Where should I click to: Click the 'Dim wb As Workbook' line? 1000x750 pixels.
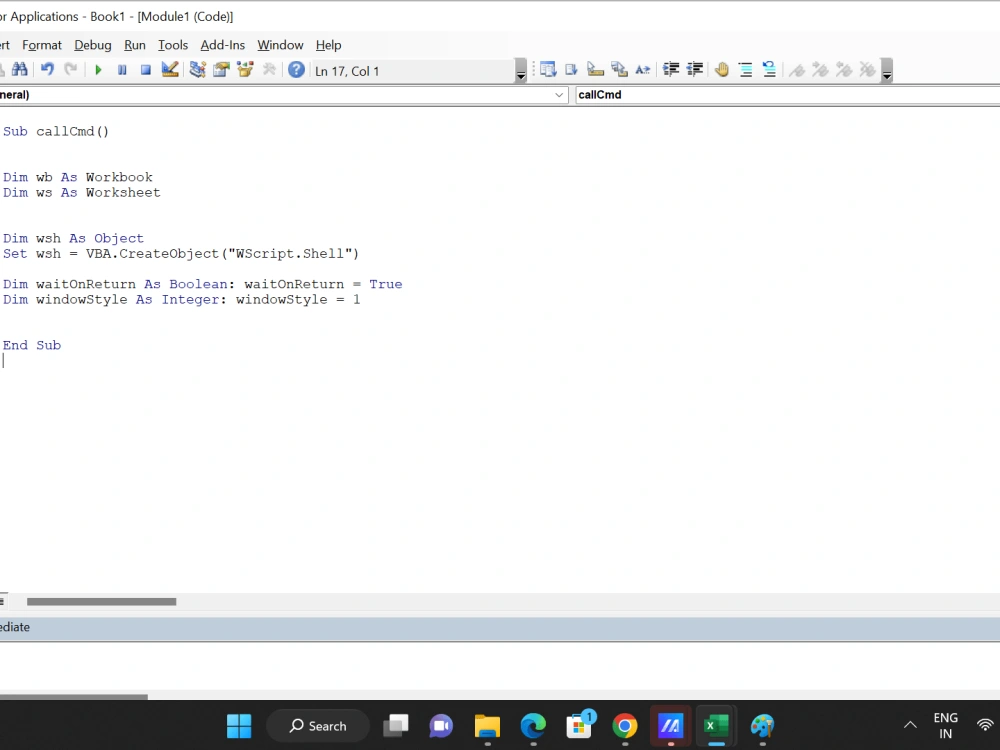coord(78,177)
